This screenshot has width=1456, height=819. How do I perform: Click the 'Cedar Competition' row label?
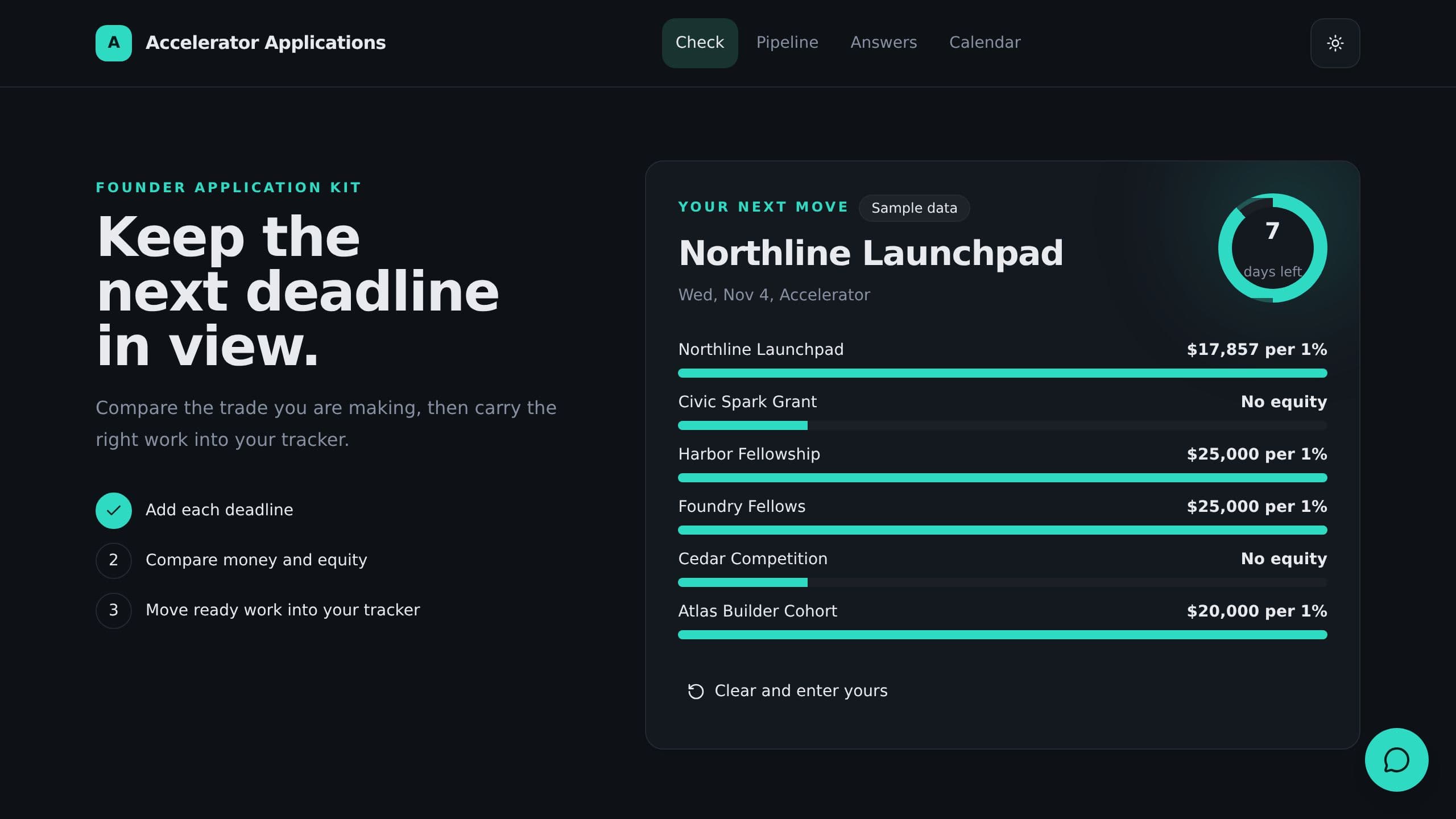[x=752, y=559]
